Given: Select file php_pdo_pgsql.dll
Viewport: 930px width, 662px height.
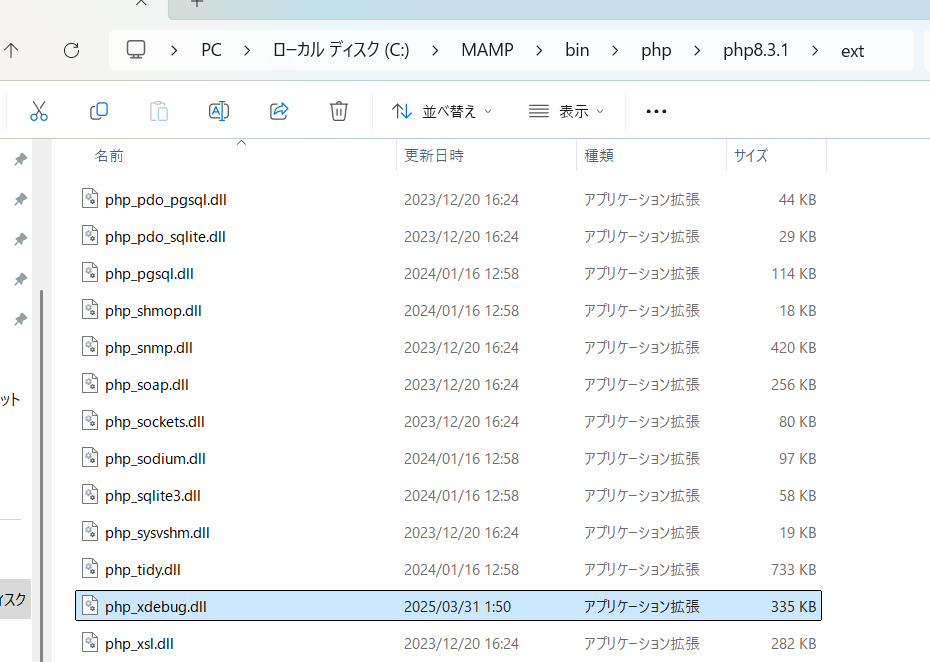Looking at the screenshot, I should pos(448,199).
